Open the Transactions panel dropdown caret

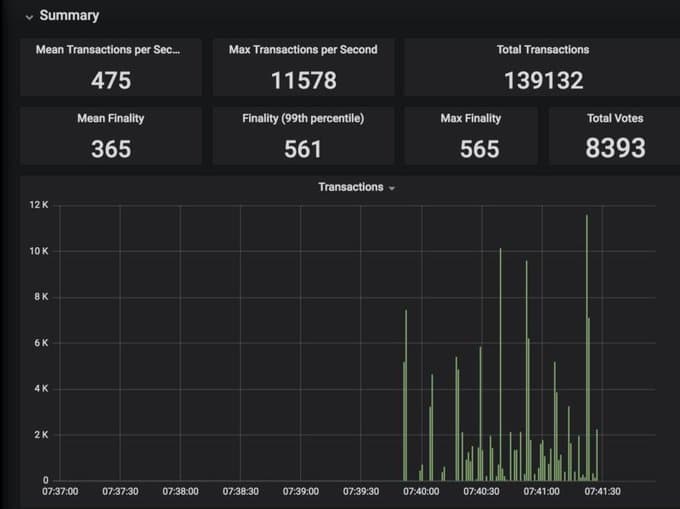click(392, 188)
